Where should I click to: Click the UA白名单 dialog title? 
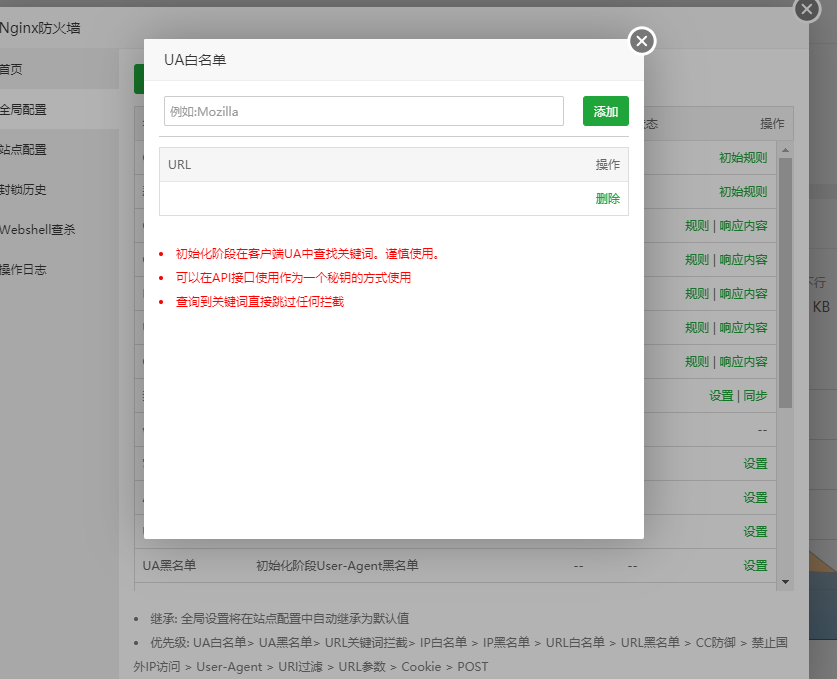click(x=195, y=60)
